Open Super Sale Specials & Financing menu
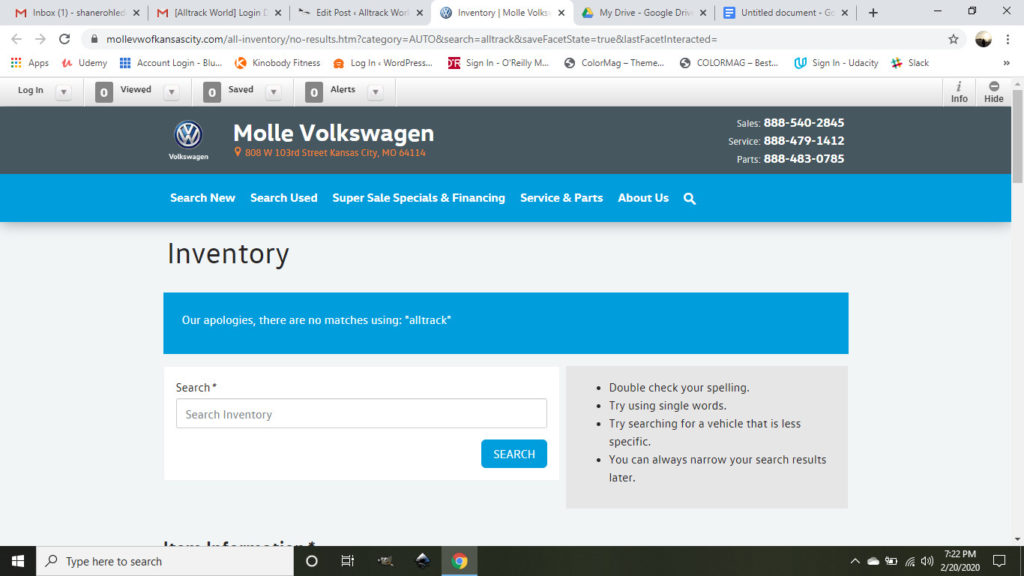 tap(419, 198)
